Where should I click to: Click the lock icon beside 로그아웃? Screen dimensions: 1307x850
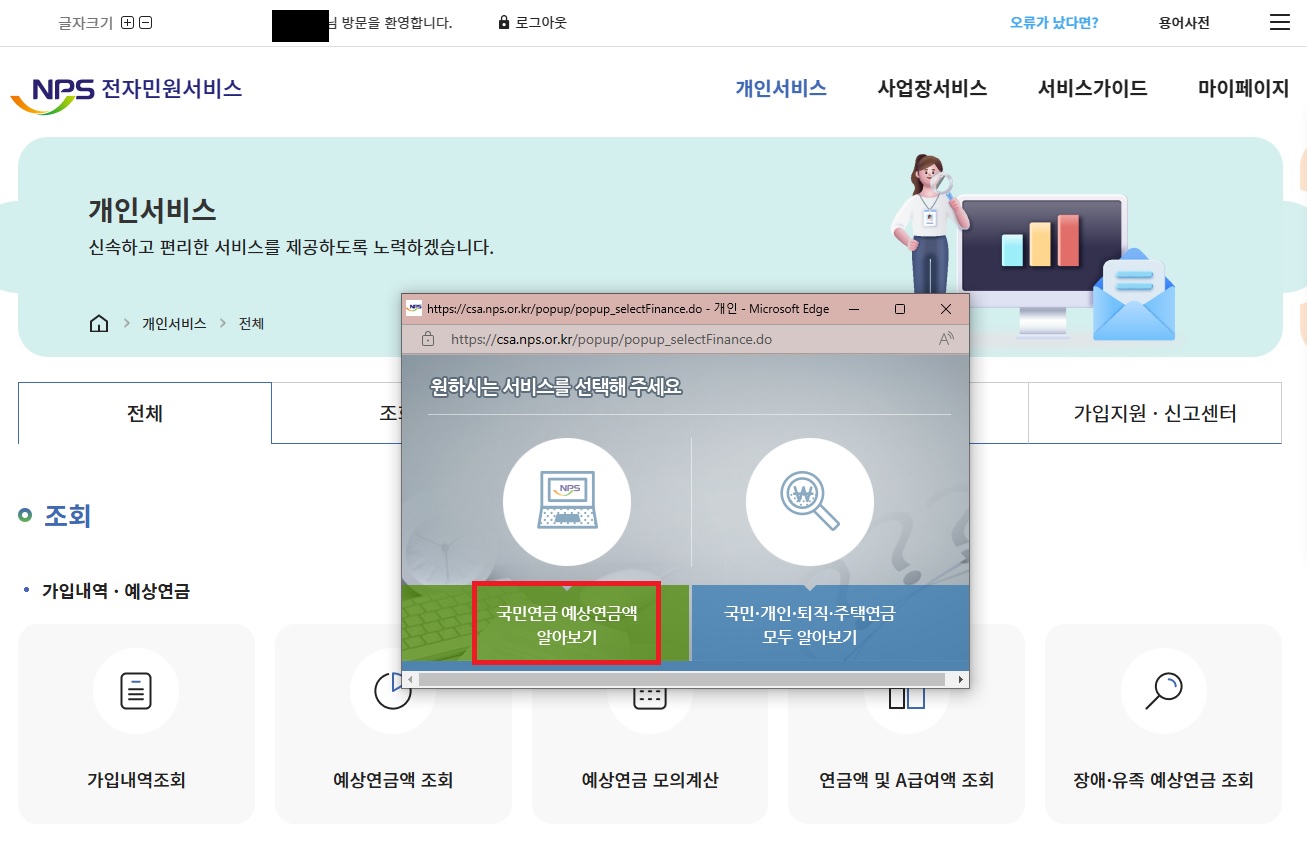[504, 22]
